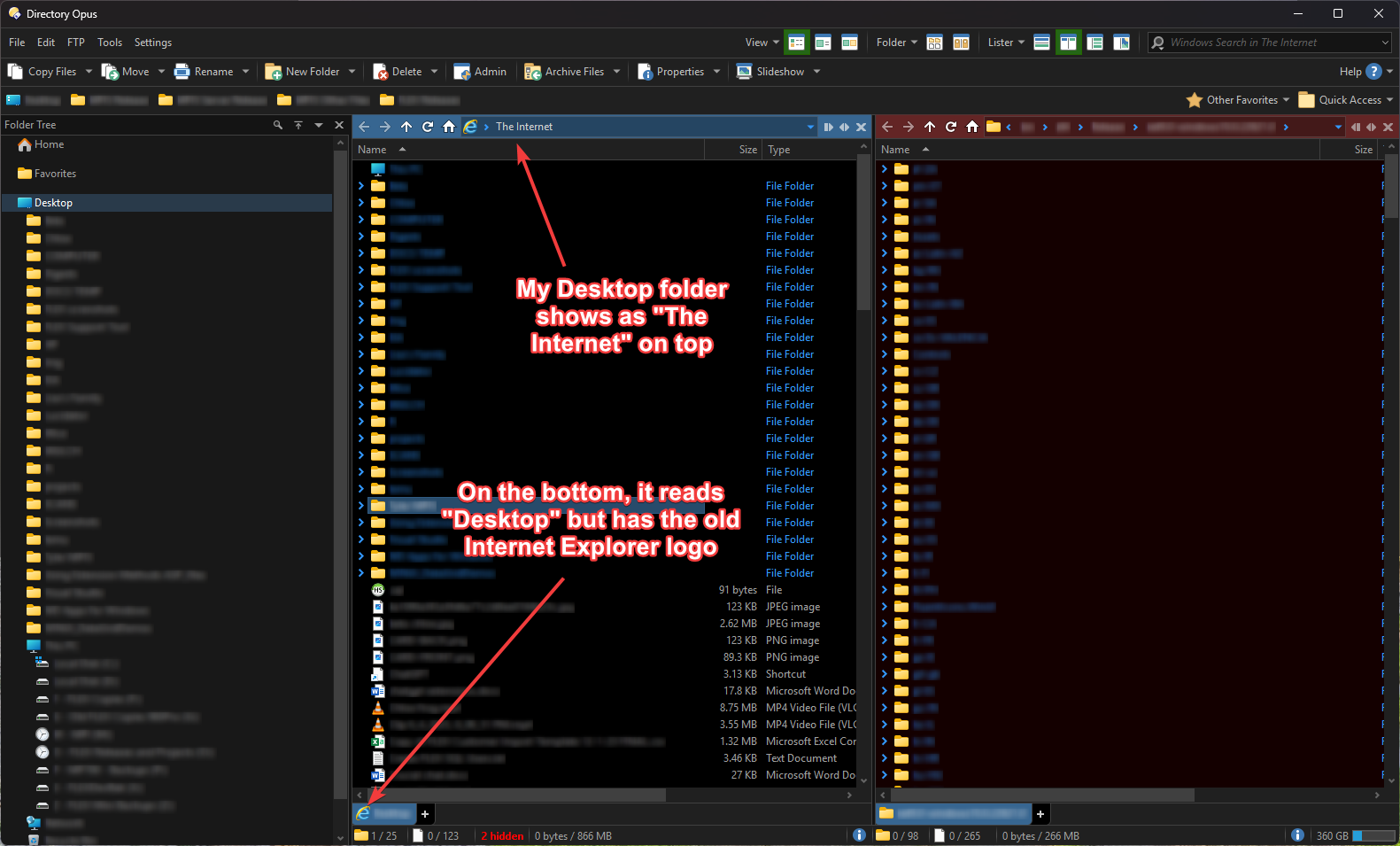The width and height of the screenshot is (1400, 846).
Task: Click the Archive Files toolbar icon
Action: pos(532,72)
